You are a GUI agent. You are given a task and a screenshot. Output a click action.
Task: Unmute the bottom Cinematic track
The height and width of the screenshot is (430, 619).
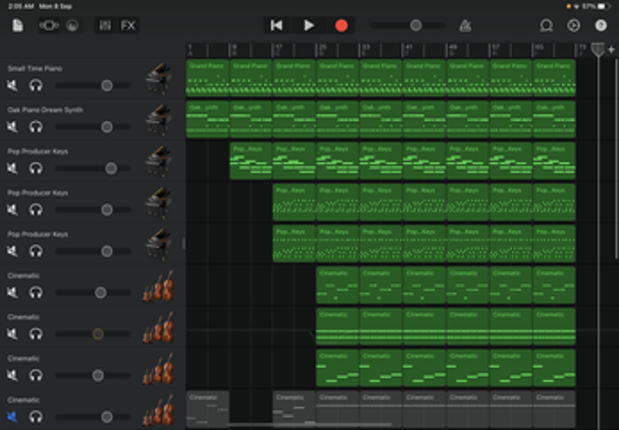coord(12,417)
